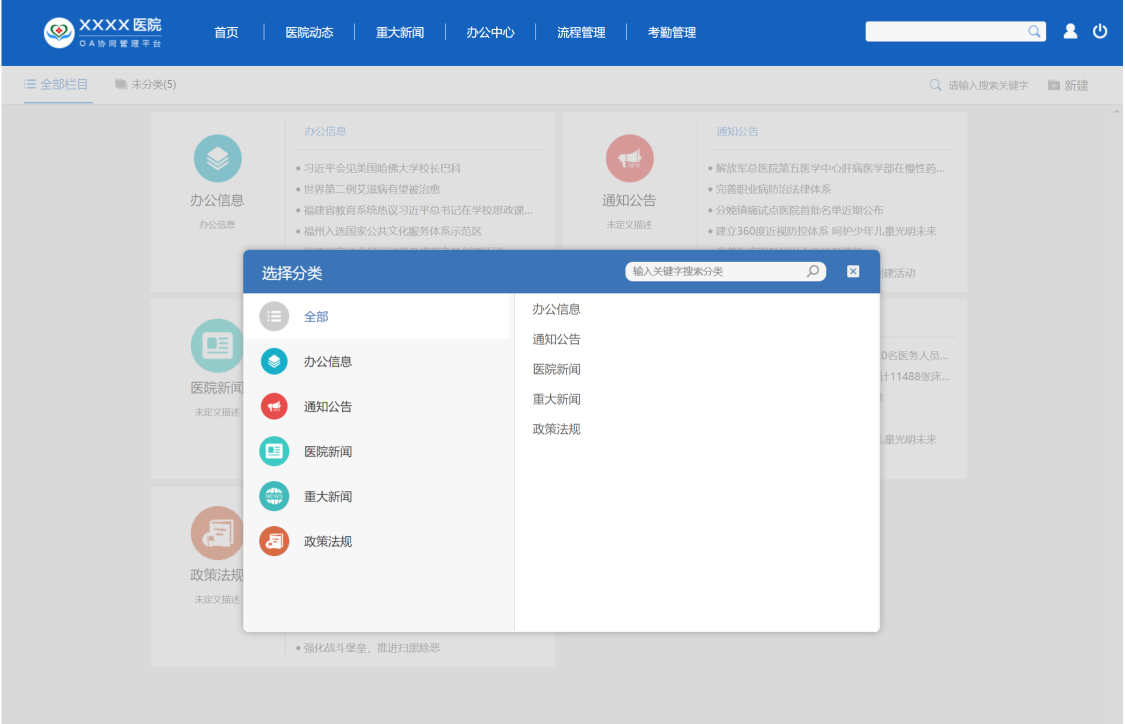
Task: Select 医院新闻 in the right category list
Action: 556,369
